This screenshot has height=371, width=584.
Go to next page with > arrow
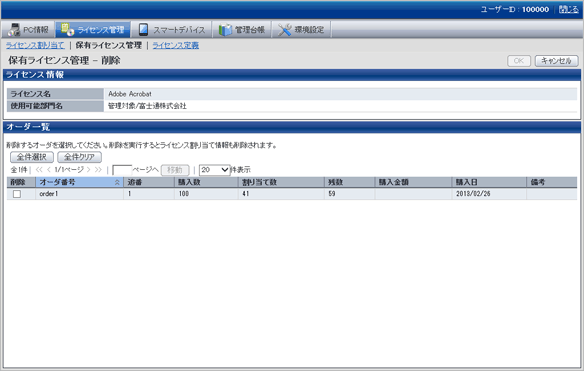tap(89, 170)
